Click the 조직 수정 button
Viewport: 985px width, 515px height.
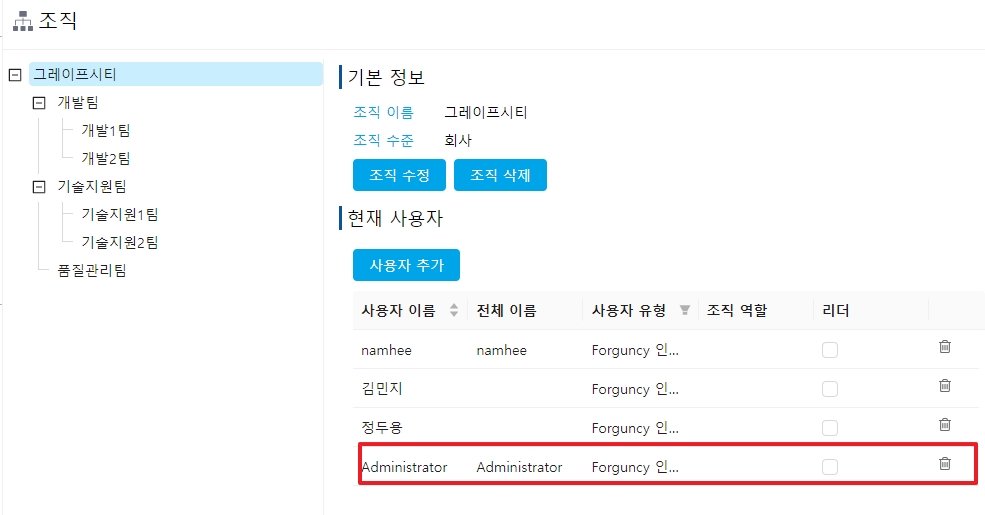click(x=399, y=175)
